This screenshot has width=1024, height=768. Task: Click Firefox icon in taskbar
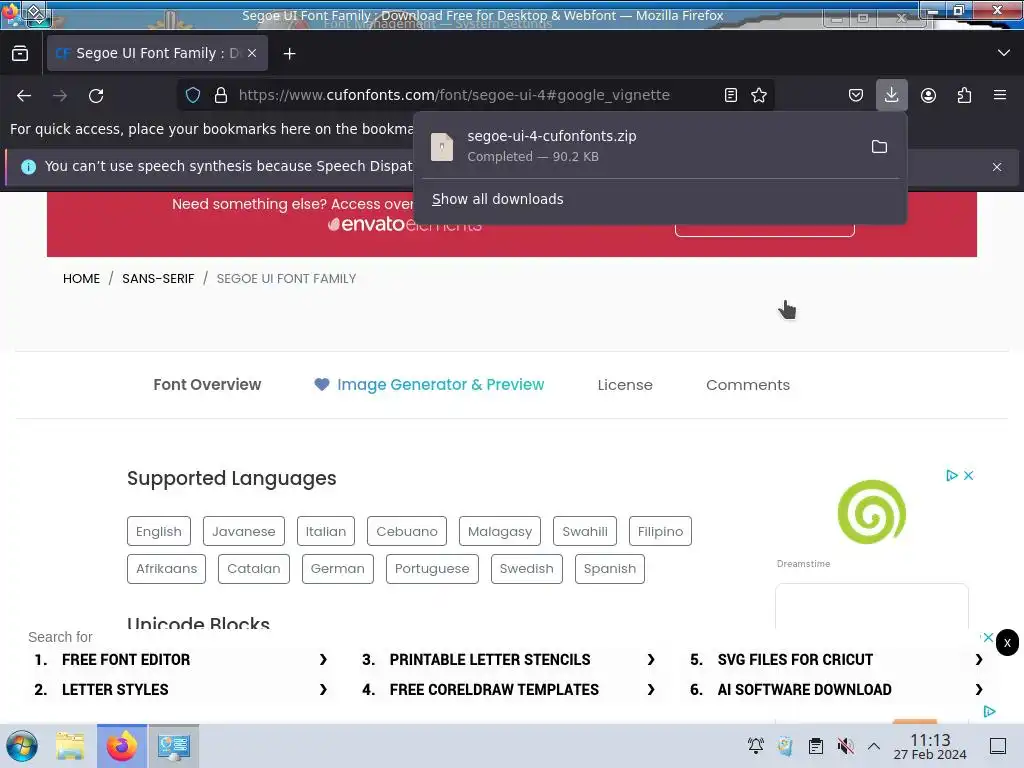122,746
